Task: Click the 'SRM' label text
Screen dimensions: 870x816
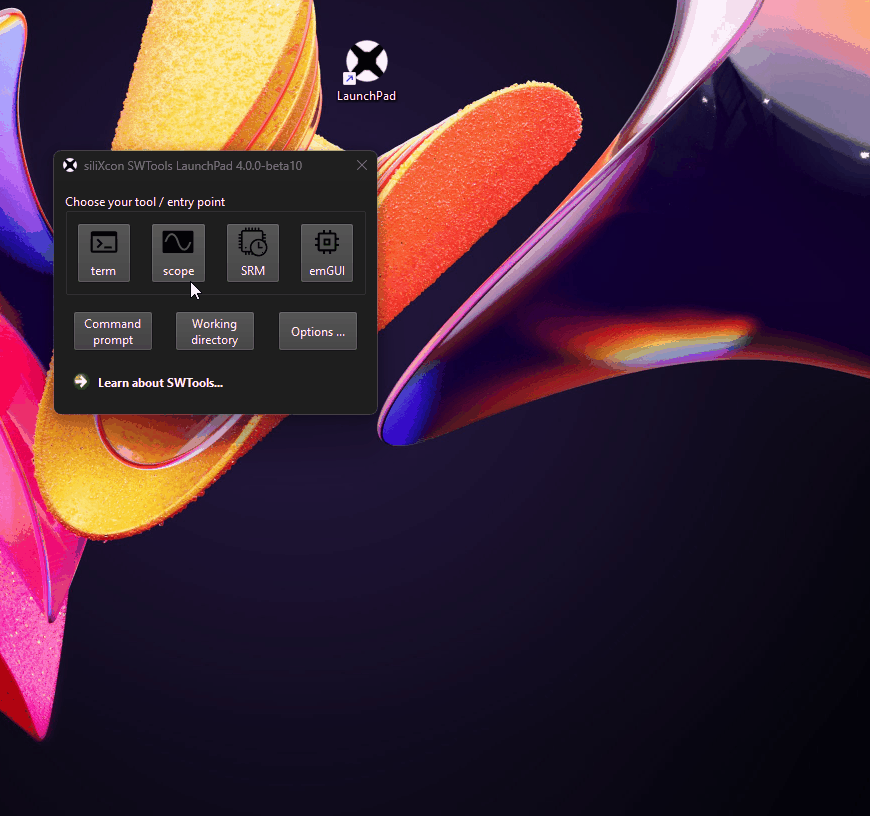Action: point(252,271)
